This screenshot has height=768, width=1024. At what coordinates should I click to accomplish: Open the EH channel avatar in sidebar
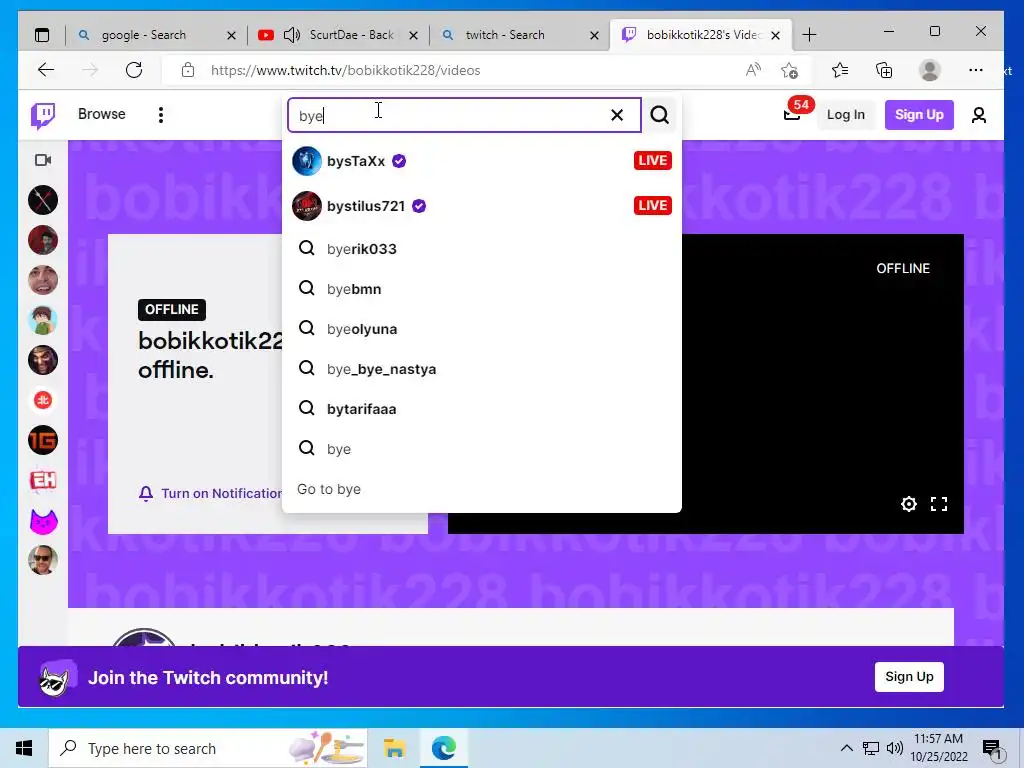(x=43, y=480)
